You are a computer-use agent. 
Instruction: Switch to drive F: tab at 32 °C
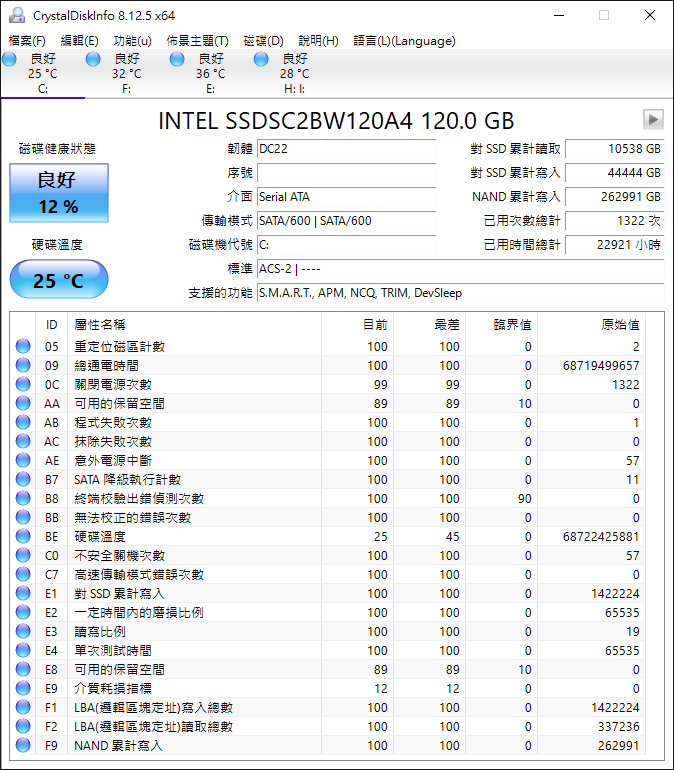click(127, 73)
